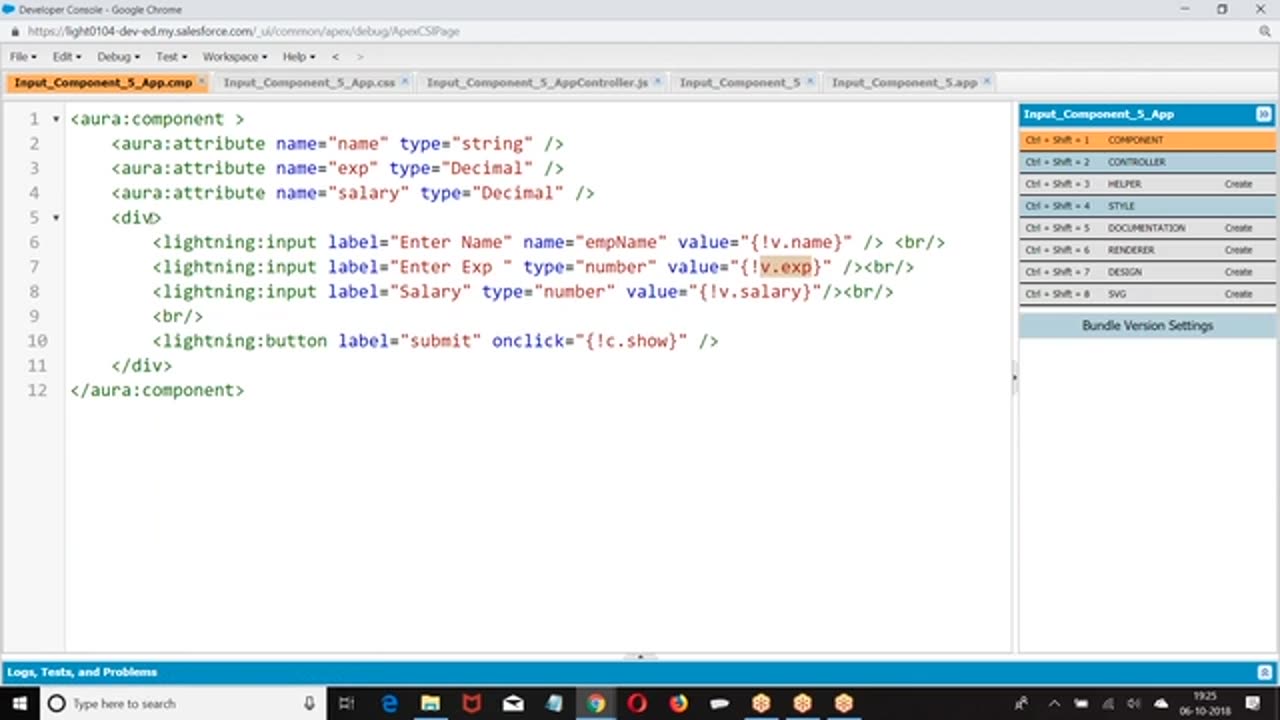Close the Input_Component_5 tab
This screenshot has width=1280, height=720.
(810, 82)
